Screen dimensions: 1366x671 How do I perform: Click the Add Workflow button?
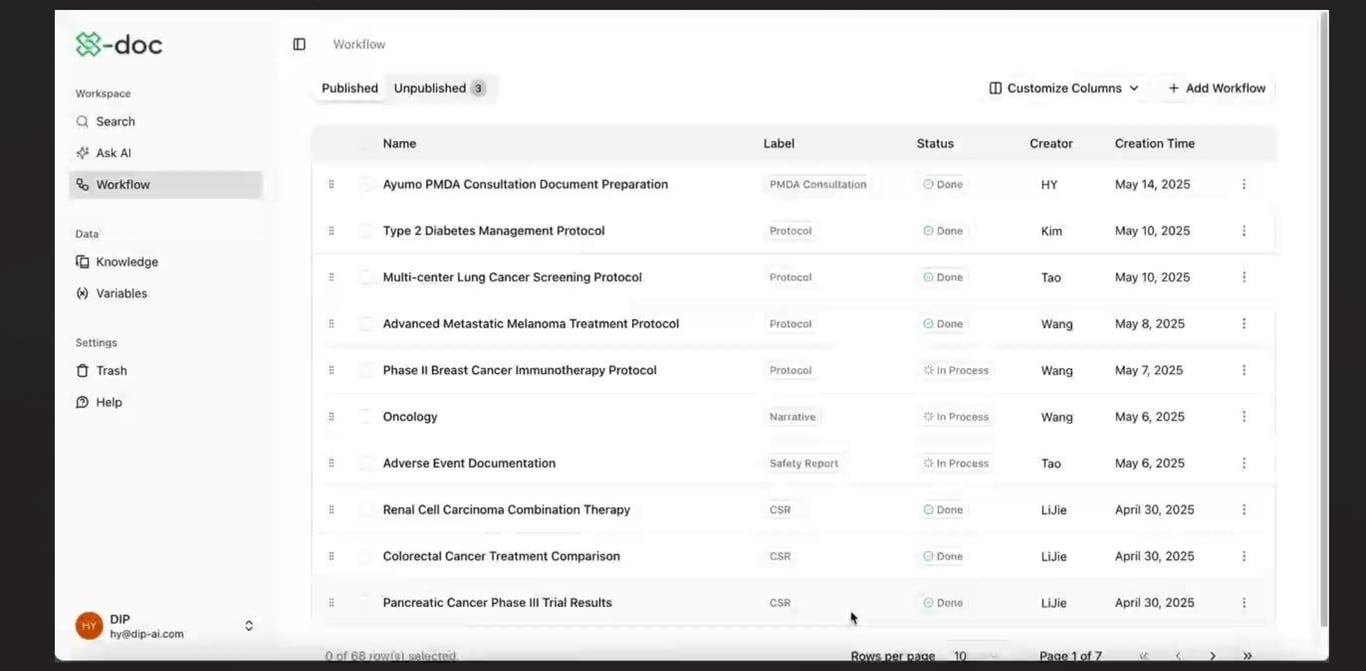tap(1214, 88)
